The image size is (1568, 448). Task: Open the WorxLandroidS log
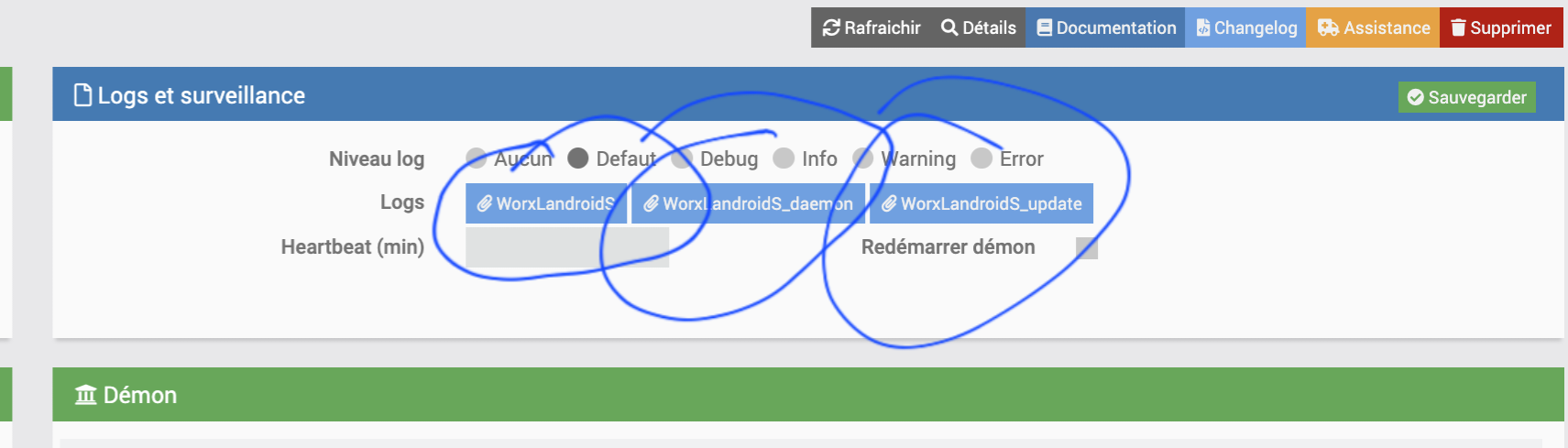[546, 203]
